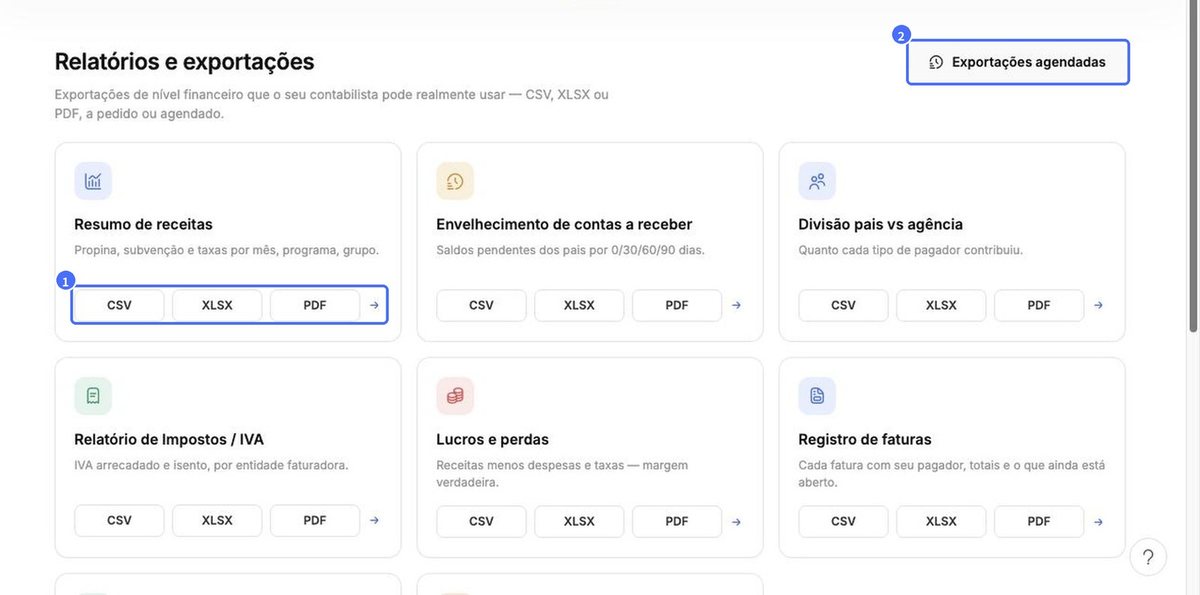Open Lucros e perdas arrow
The image size is (1200, 595).
coord(736,521)
